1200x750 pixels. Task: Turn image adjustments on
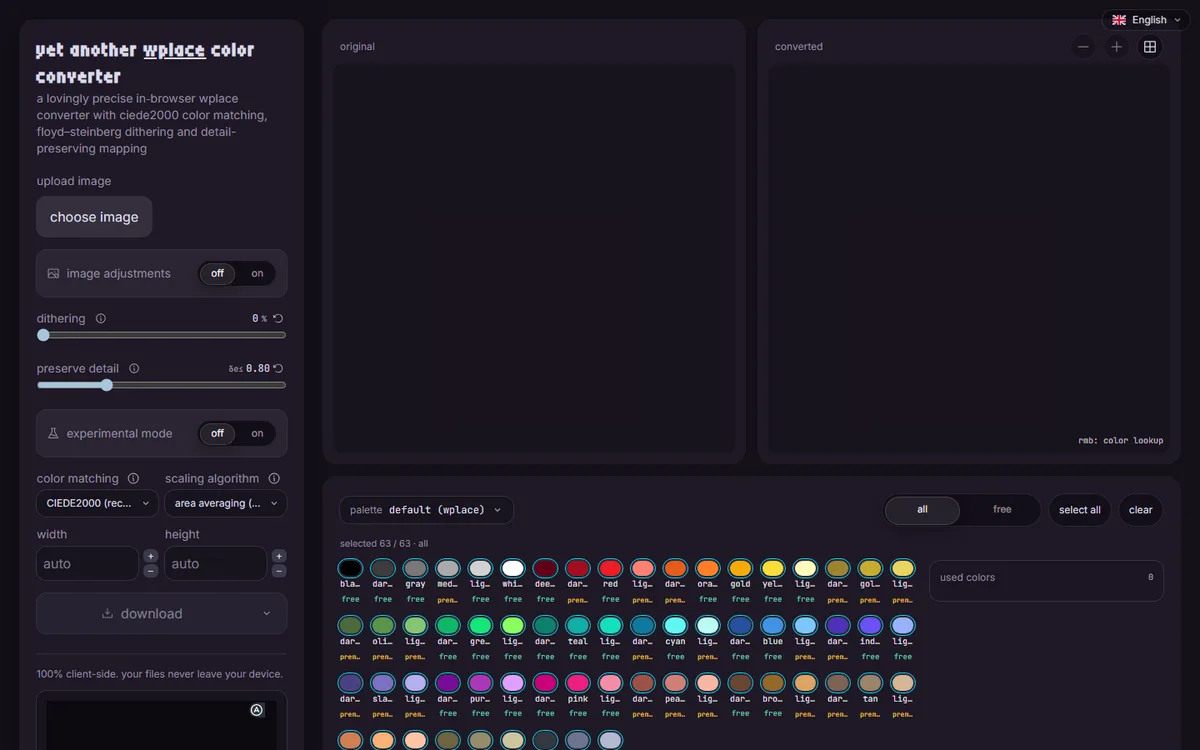click(257, 274)
